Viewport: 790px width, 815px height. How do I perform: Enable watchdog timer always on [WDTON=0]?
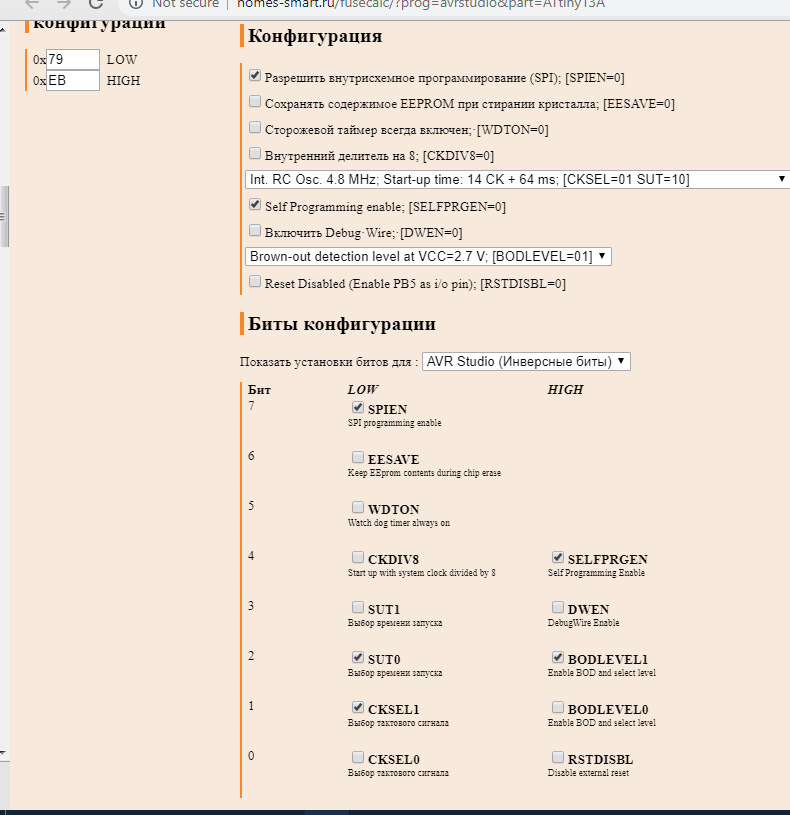[255, 127]
